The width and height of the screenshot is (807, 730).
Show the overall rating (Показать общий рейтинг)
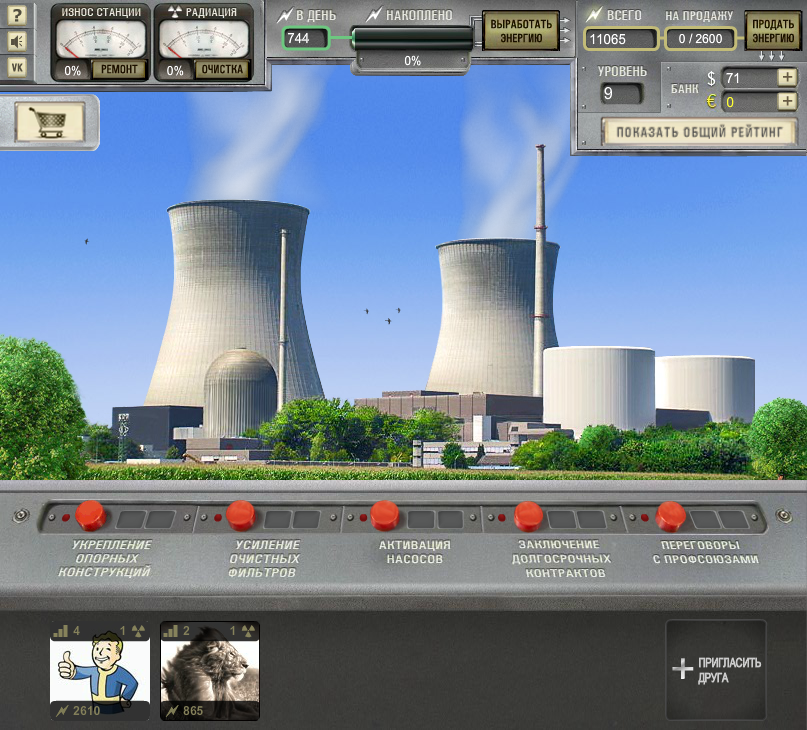point(698,131)
